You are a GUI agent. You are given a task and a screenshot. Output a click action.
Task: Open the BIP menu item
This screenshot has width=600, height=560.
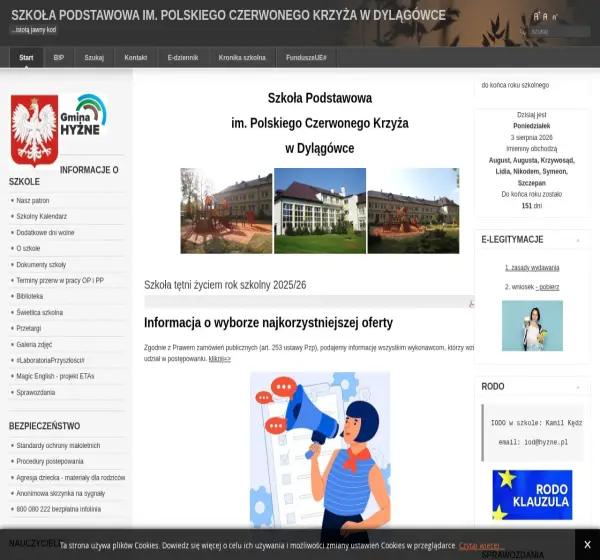tap(59, 57)
